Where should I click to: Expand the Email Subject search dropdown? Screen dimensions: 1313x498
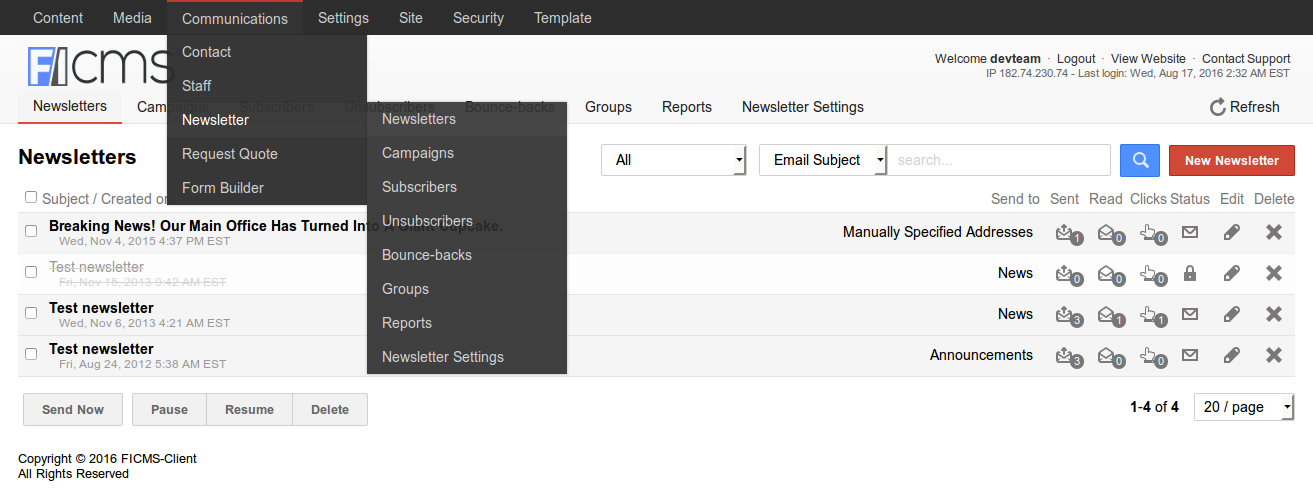pyautogui.click(x=823, y=160)
